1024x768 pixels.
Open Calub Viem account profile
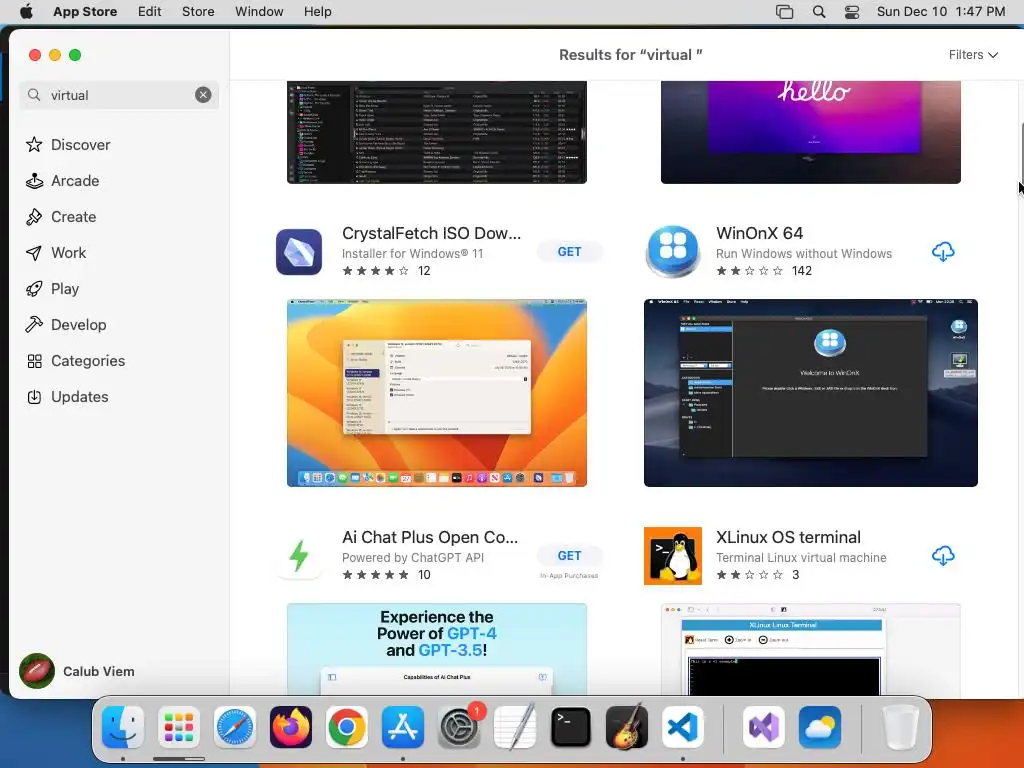(x=77, y=671)
